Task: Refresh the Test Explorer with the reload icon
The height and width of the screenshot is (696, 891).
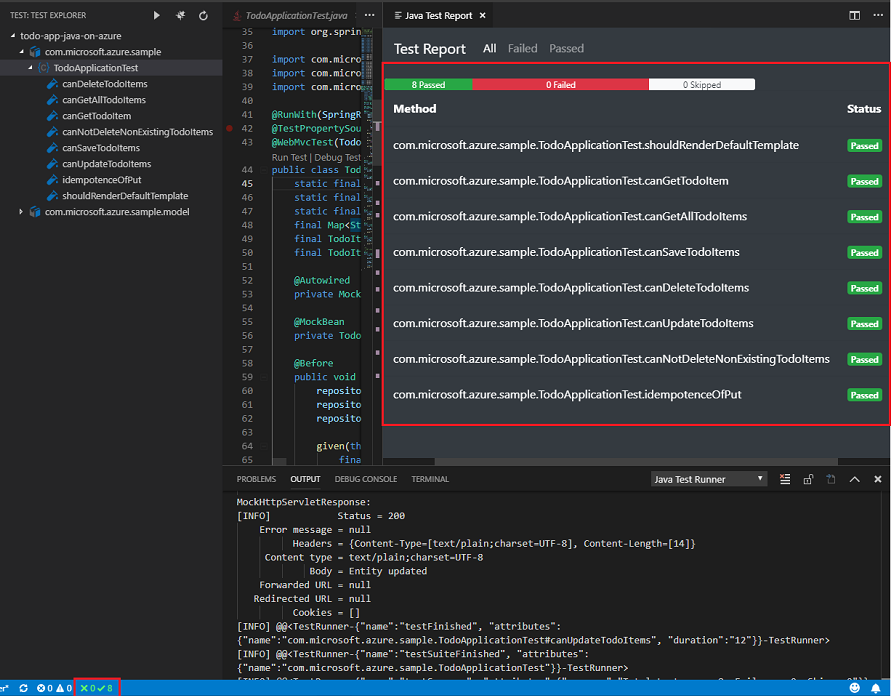Action: [203, 15]
